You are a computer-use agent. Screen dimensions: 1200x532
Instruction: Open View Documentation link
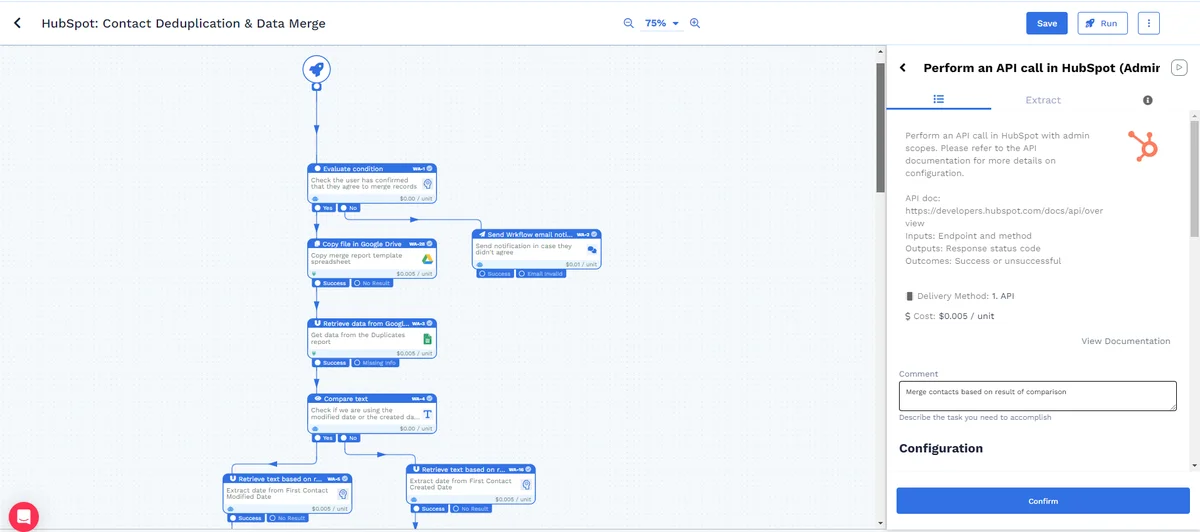coord(1125,341)
